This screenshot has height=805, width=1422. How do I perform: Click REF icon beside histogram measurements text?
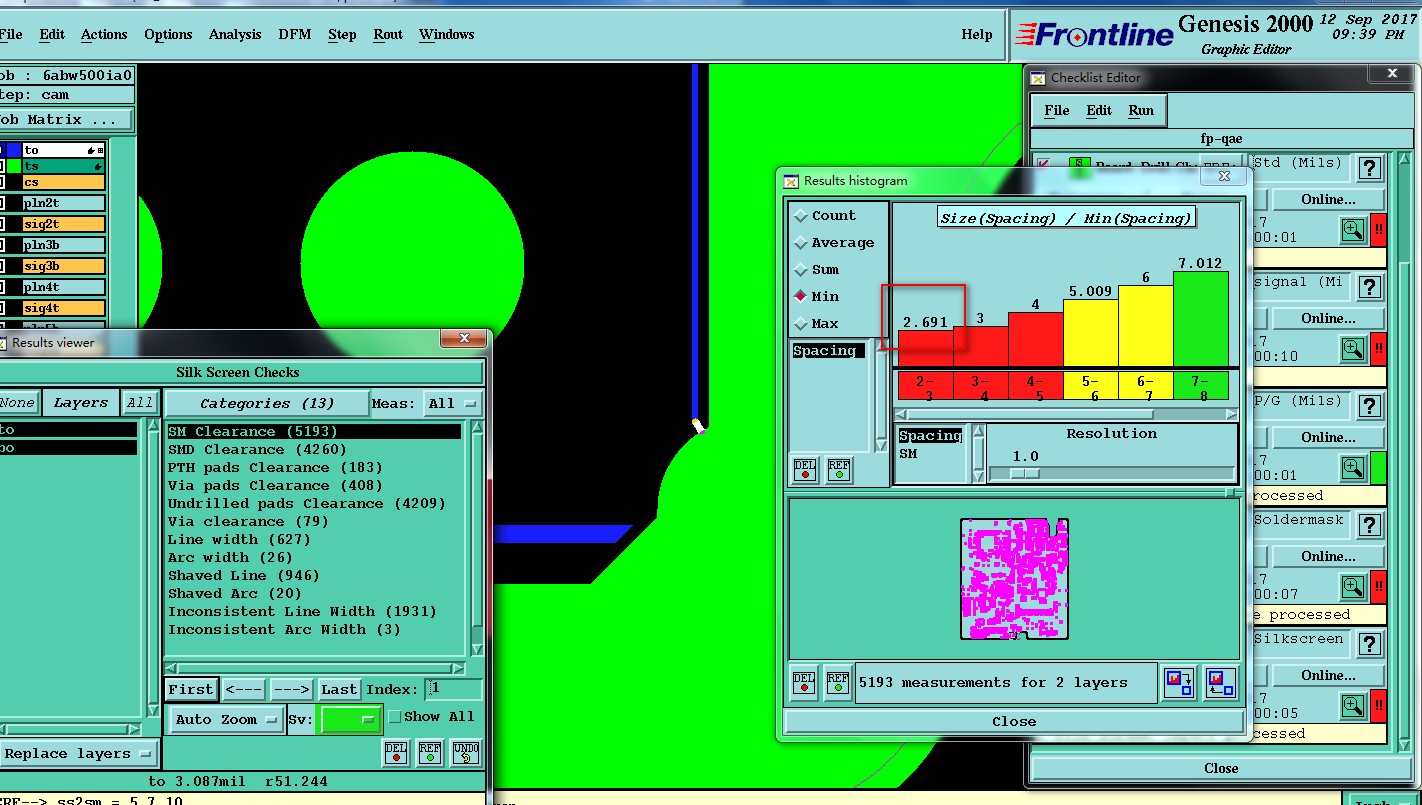coord(838,682)
